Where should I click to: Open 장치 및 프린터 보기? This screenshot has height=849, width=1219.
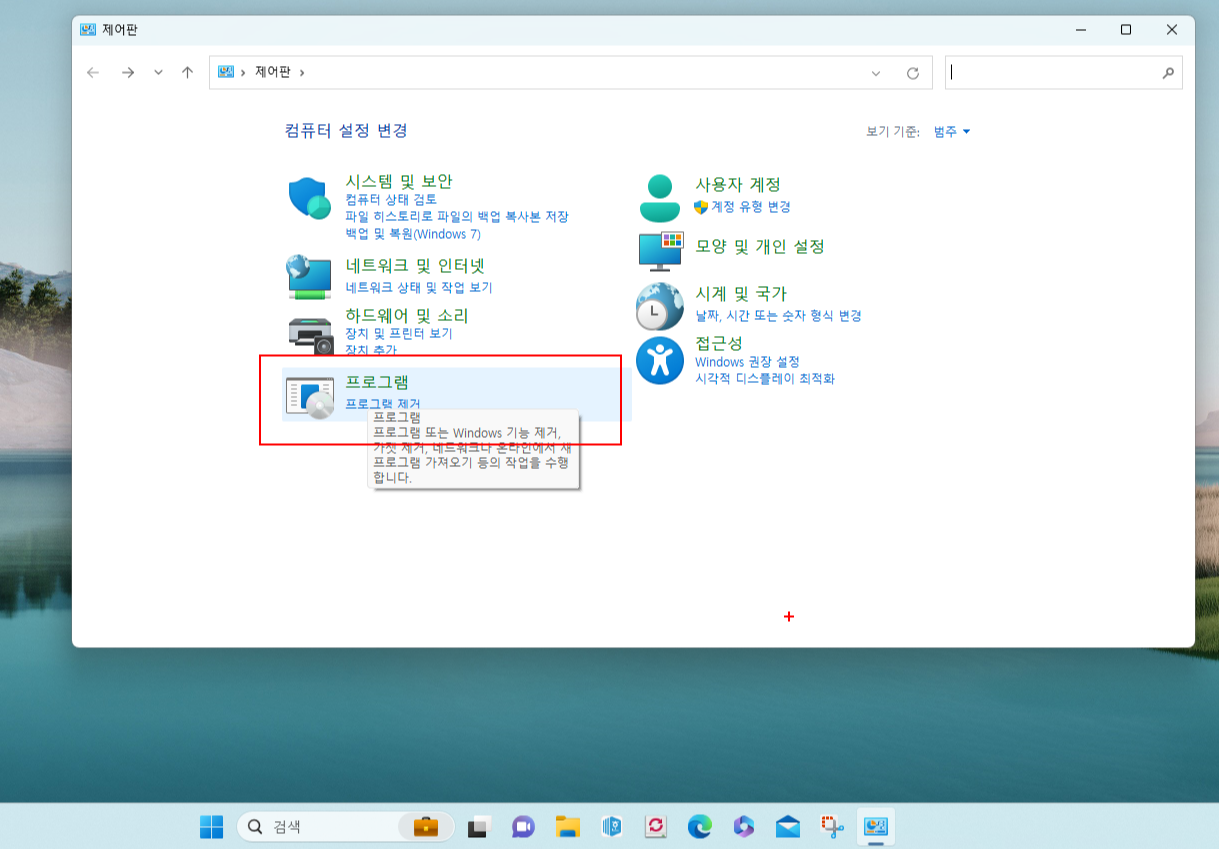pyautogui.click(x=399, y=334)
